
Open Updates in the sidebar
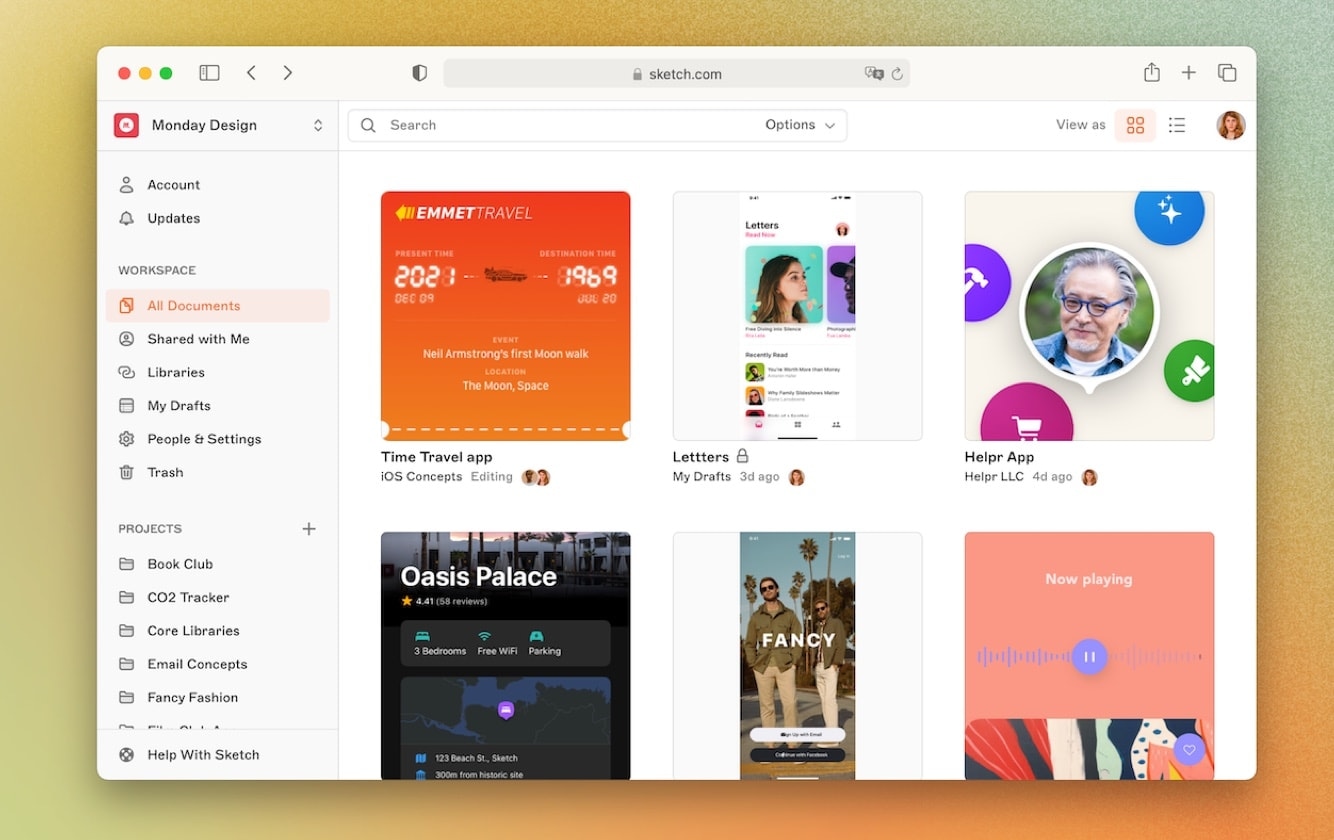coord(217,218)
